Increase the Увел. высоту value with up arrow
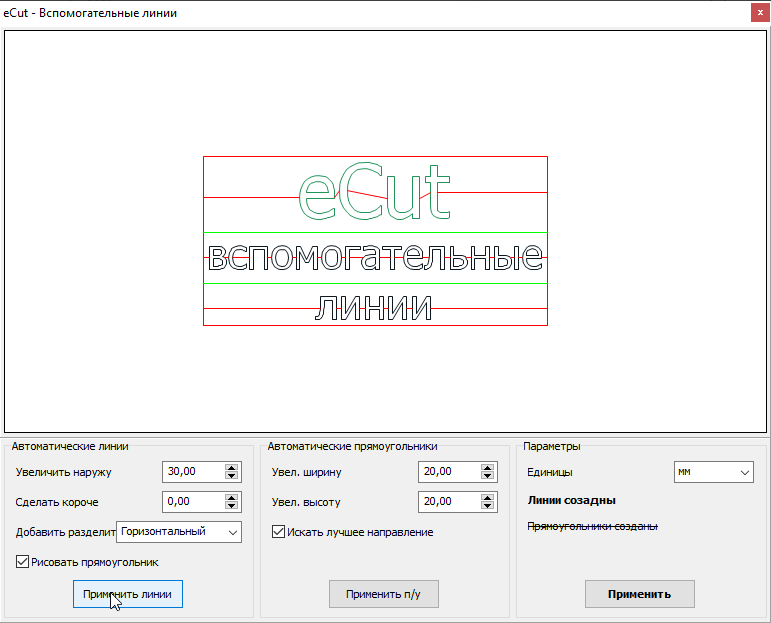The width and height of the screenshot is (771, 623). coord(487,498)
